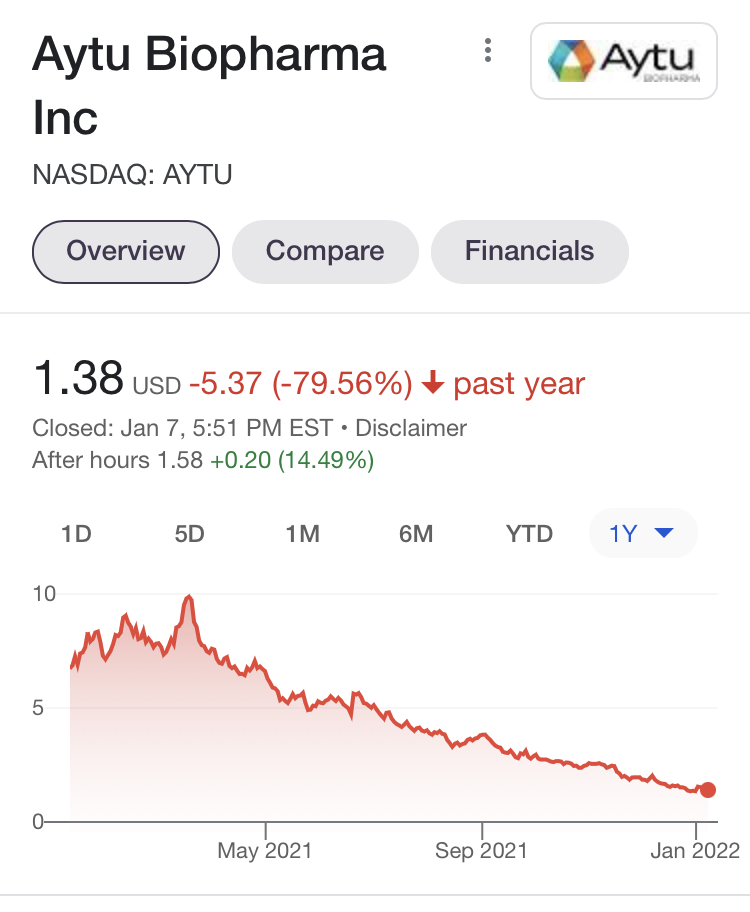Click the Jan 2022 axis label

(695, 851)
